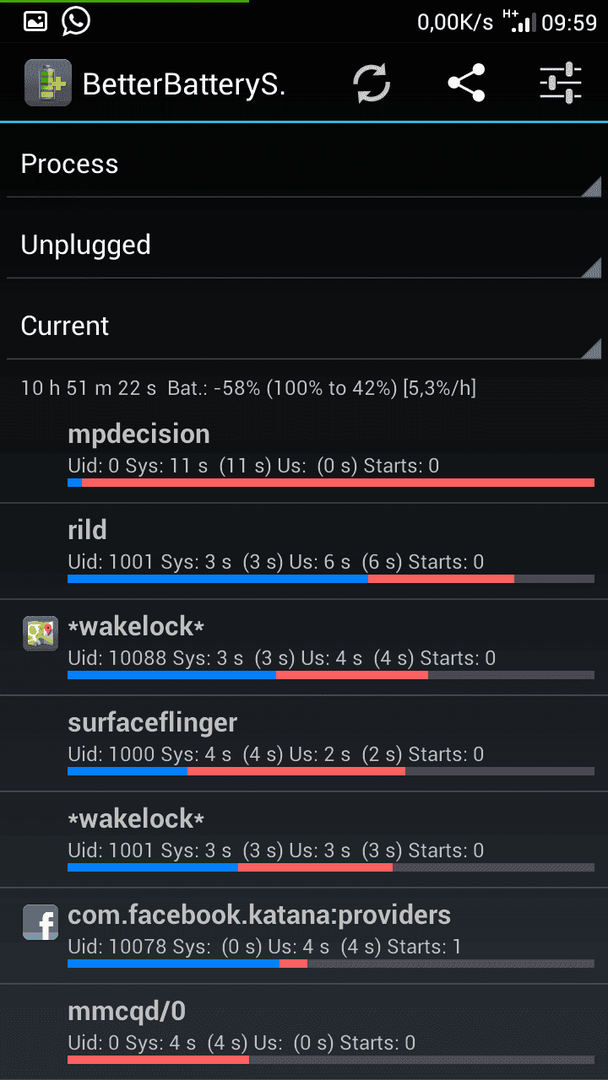Tap the Google Maps icon beside *wakelock*
The height and width of the screenshot is (1080, 608).
coord(40,634)
